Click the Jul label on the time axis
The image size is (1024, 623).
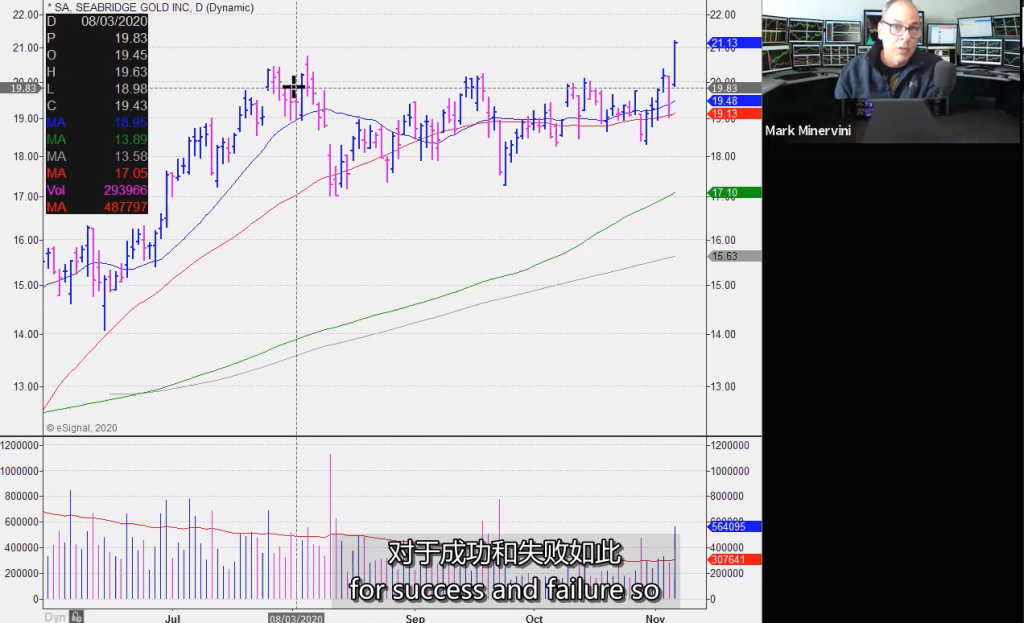click(172, 619)
